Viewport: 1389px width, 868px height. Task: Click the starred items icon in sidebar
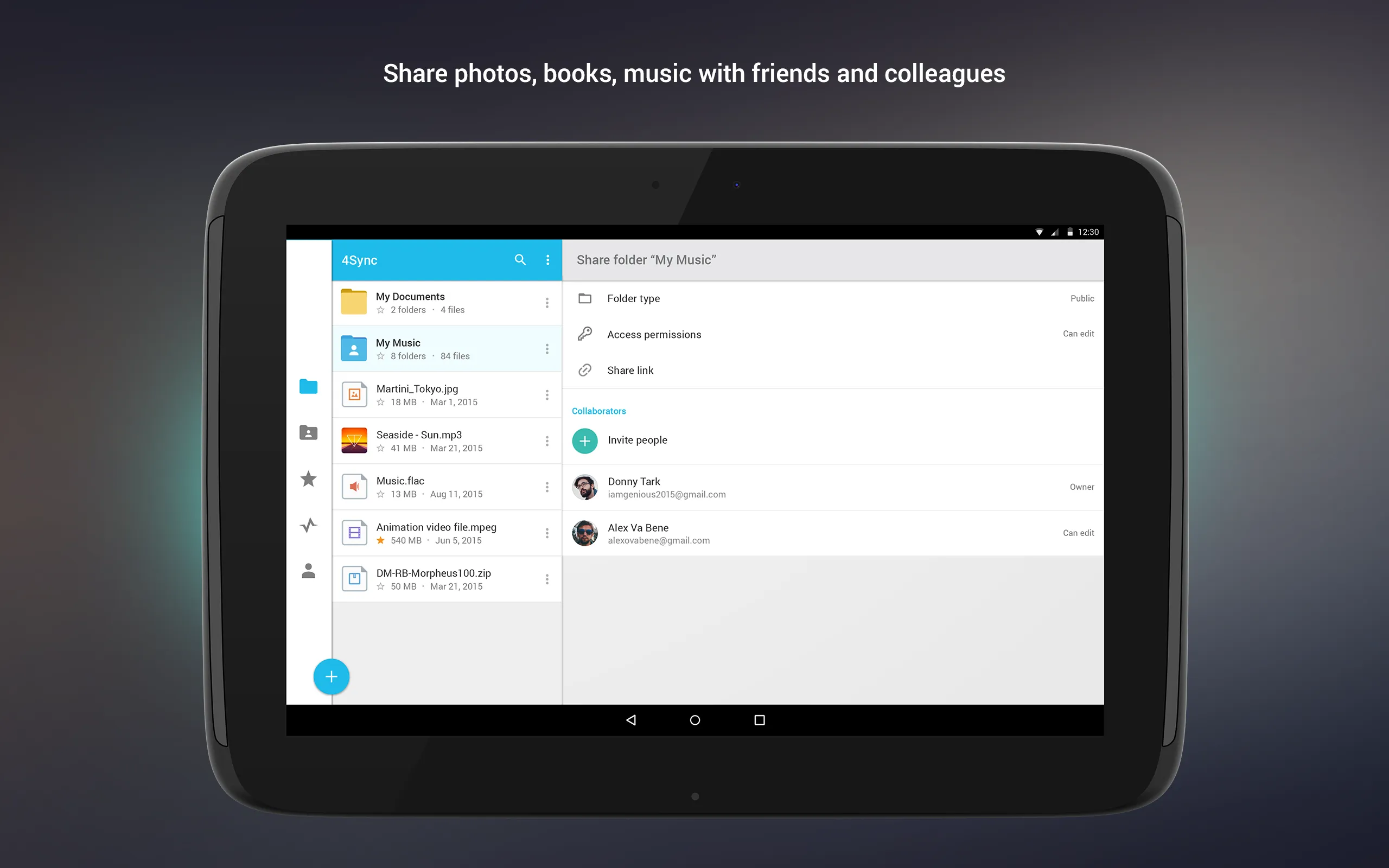(x=307, y=478)
